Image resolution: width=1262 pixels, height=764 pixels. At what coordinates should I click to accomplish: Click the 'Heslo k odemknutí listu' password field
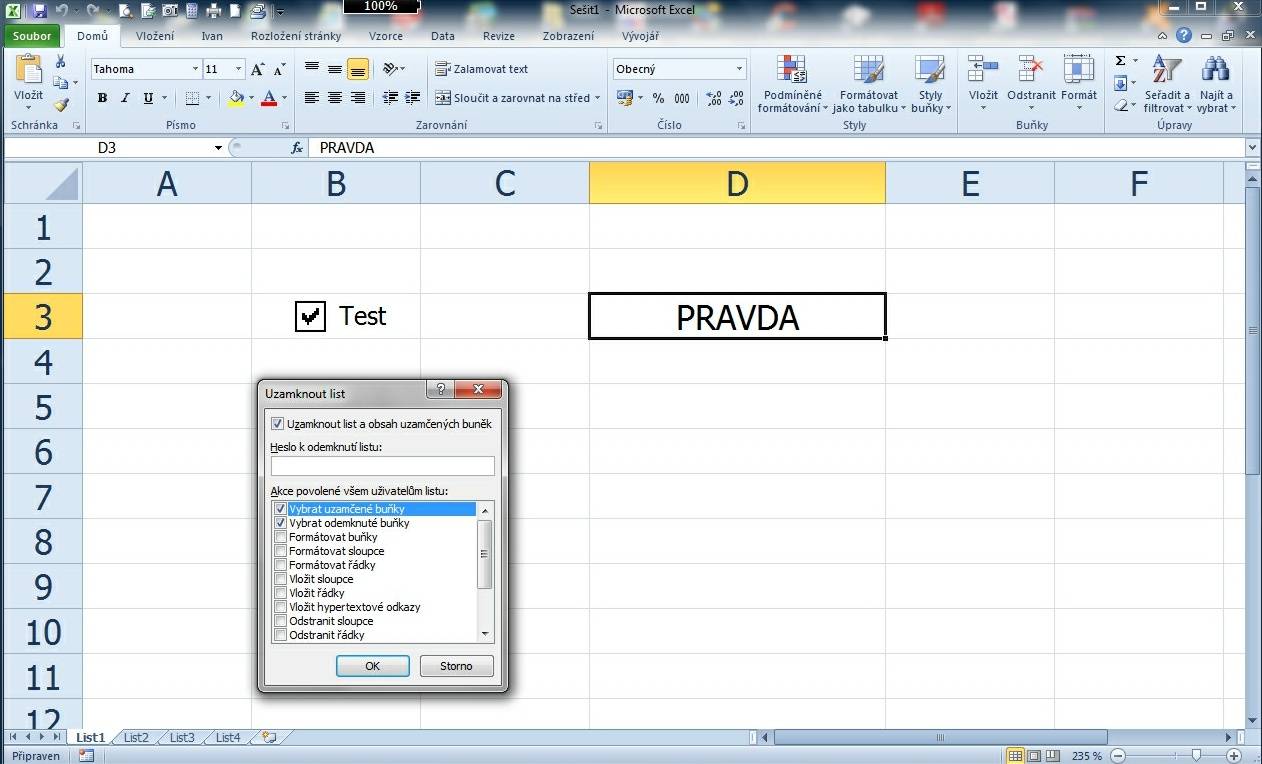[x=383, y=466]
